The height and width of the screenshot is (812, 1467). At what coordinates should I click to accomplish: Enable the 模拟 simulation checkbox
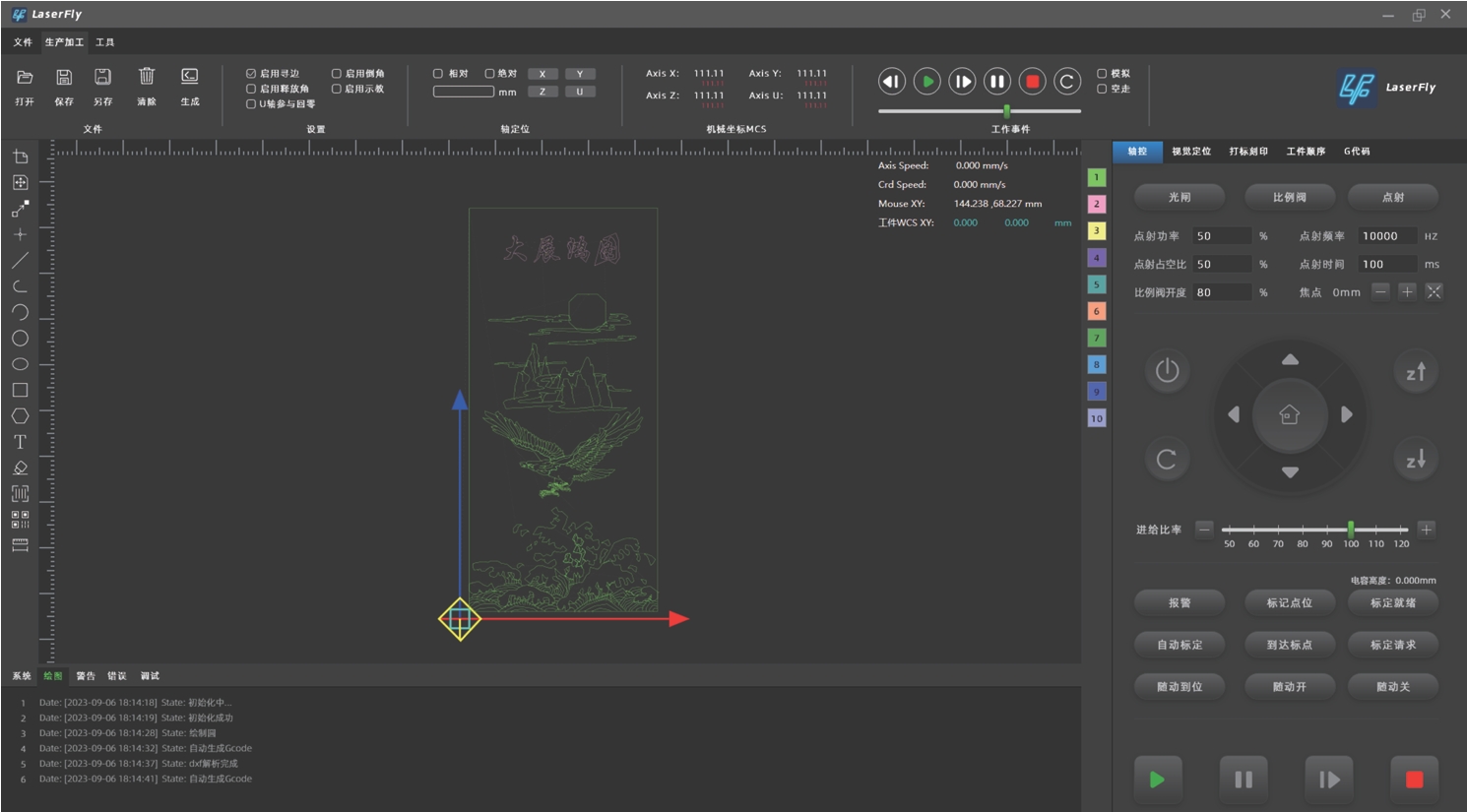point(1102,74)
